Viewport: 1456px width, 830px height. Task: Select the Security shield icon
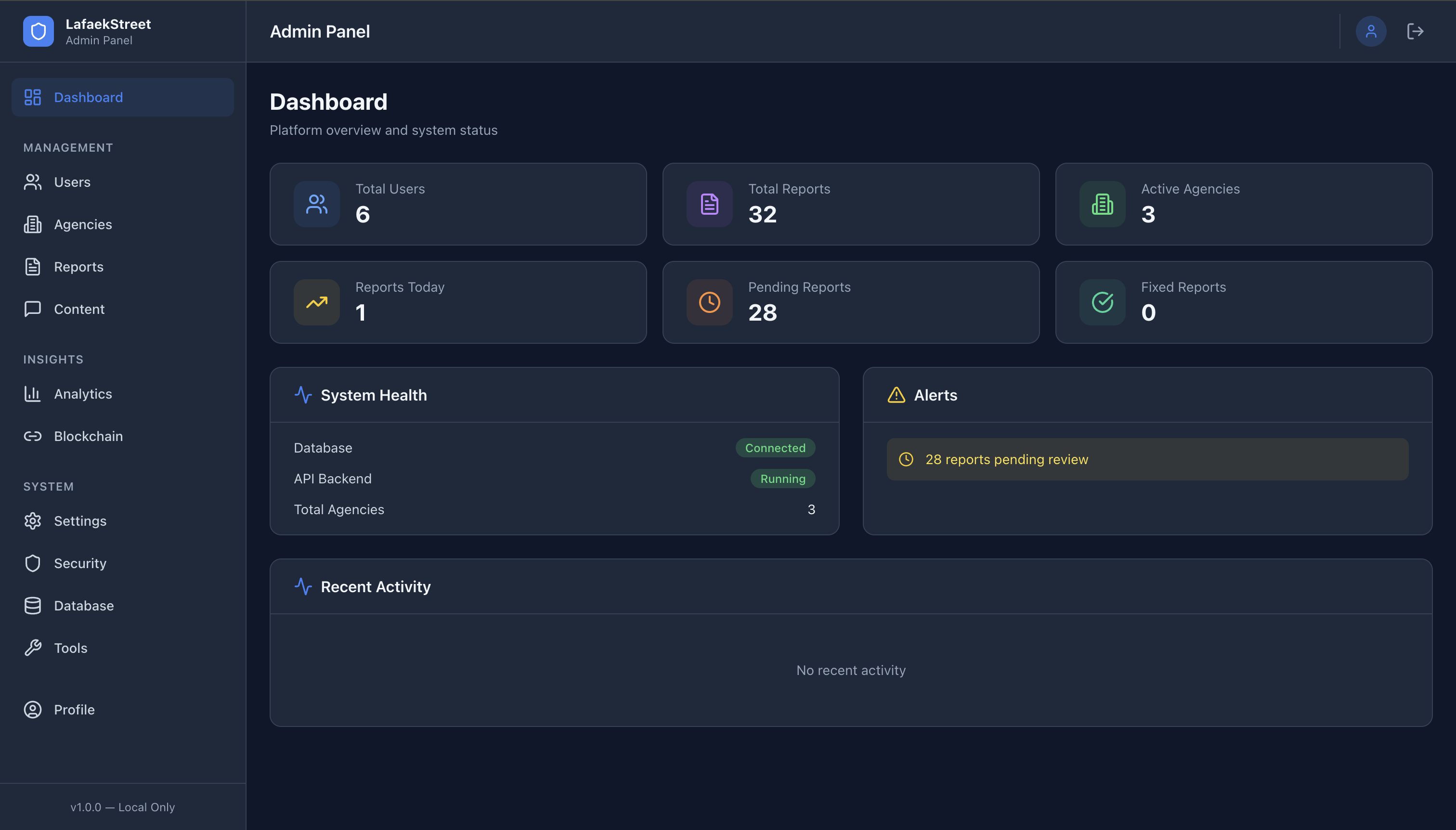click(x=32, y=563)
